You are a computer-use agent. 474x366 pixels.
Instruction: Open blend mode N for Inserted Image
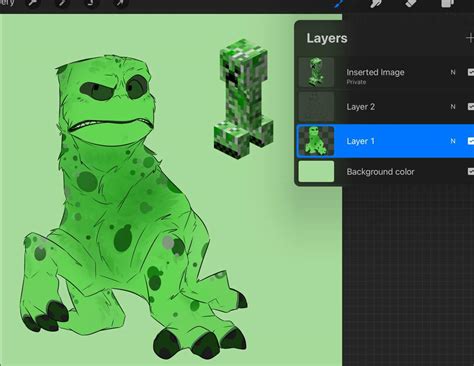coord(453,72)
